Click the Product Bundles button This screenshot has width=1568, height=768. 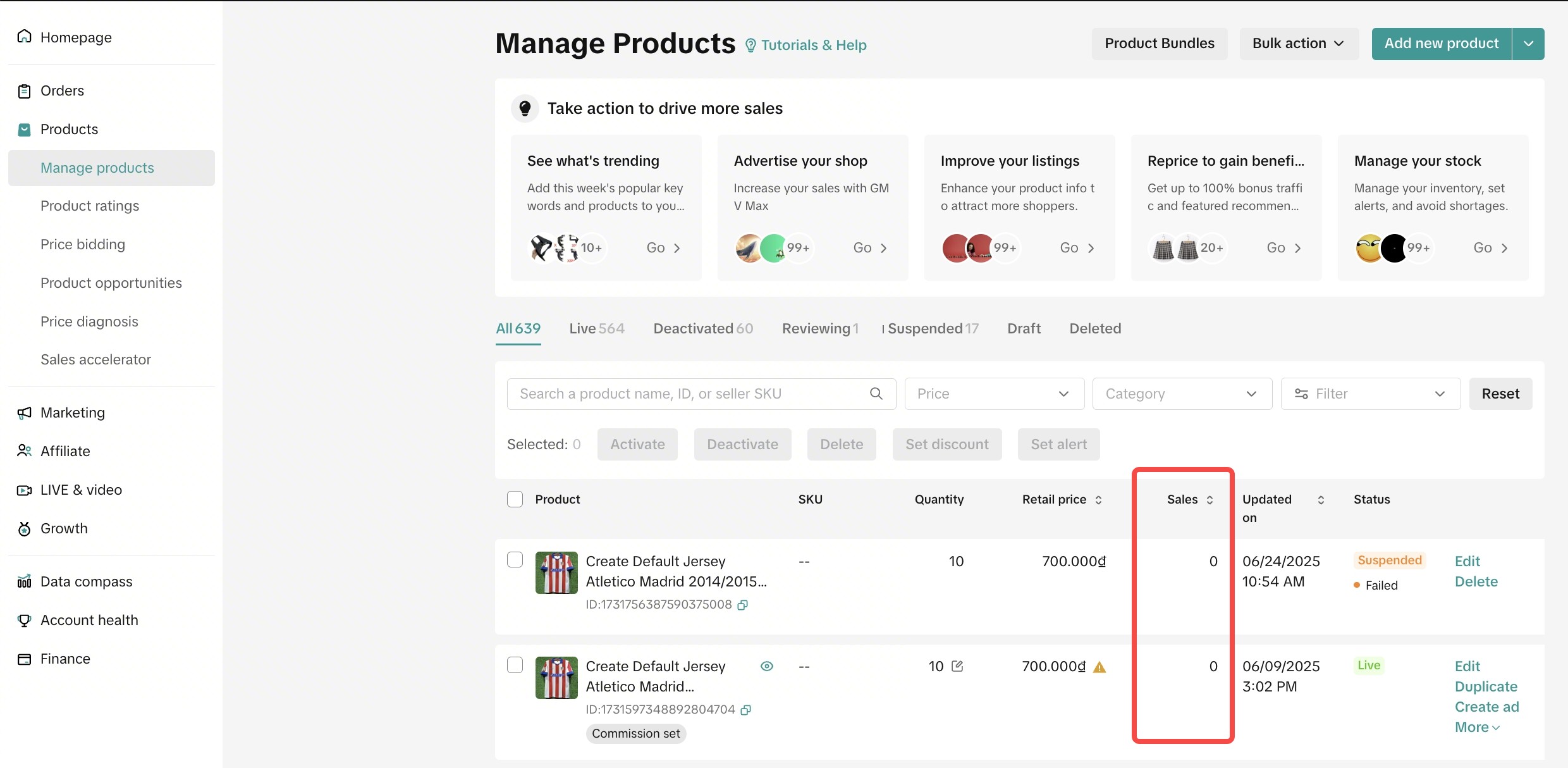point(1159,44)
